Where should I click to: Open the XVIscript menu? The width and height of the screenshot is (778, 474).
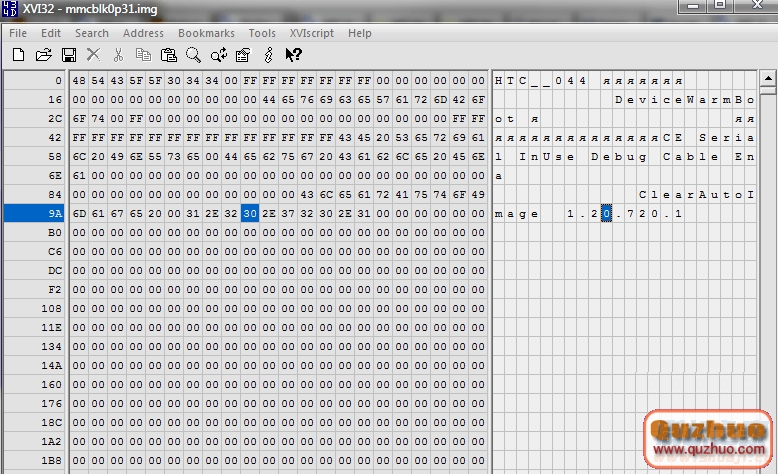point(312,33)
